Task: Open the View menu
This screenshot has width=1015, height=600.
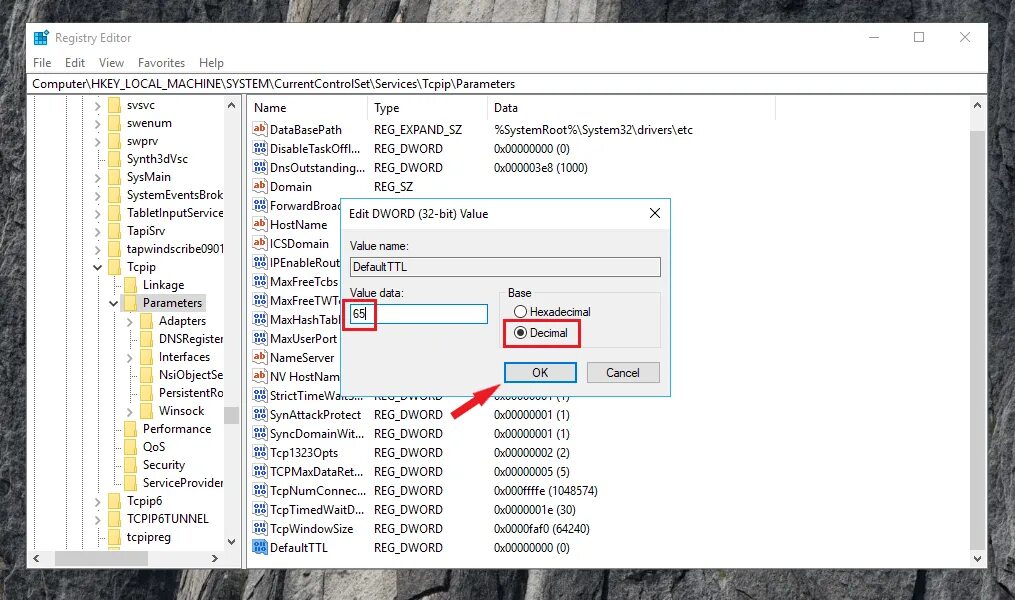Action: point(111,63)
